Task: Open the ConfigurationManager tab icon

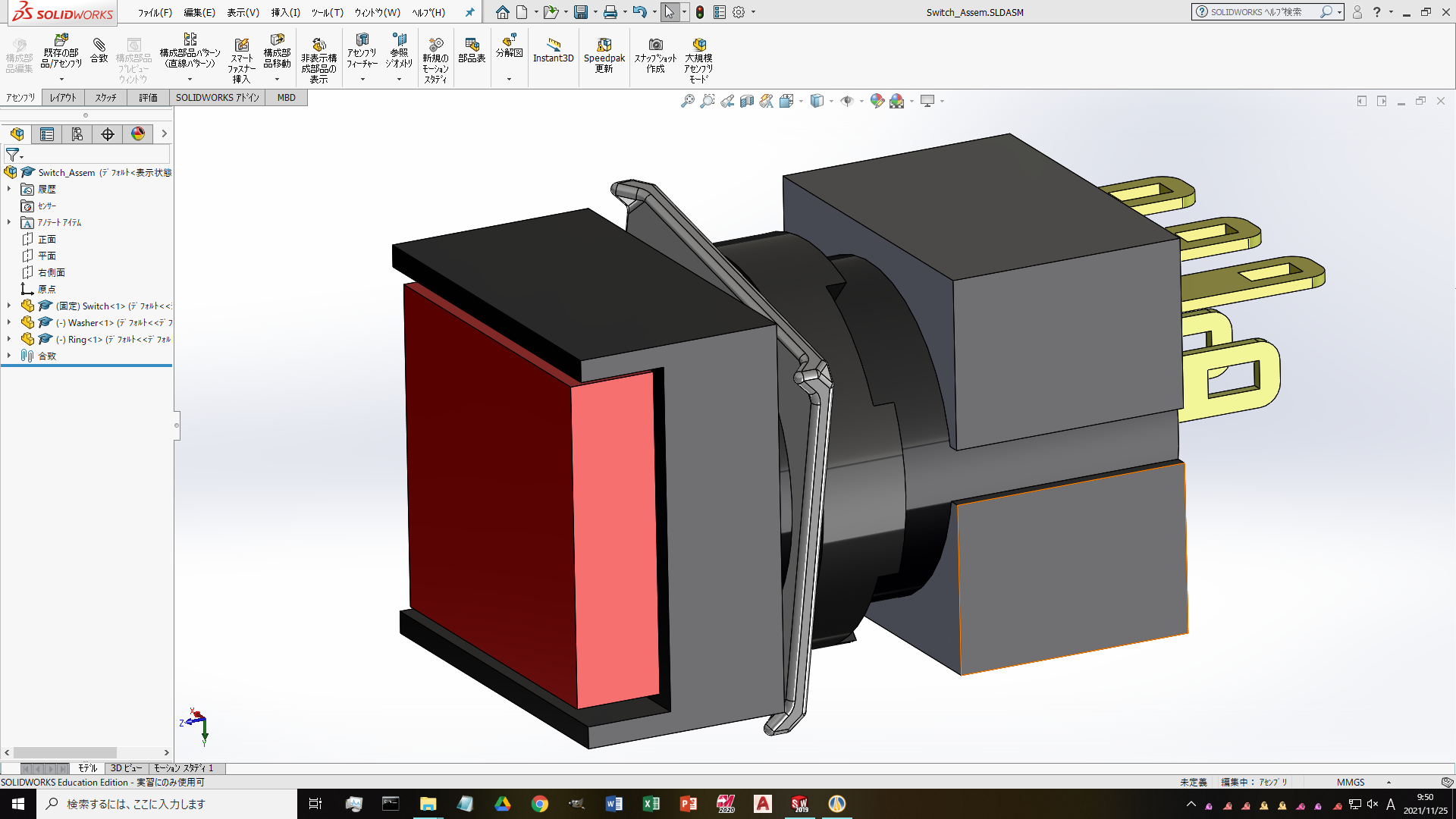Action: (x=77, y=134)
